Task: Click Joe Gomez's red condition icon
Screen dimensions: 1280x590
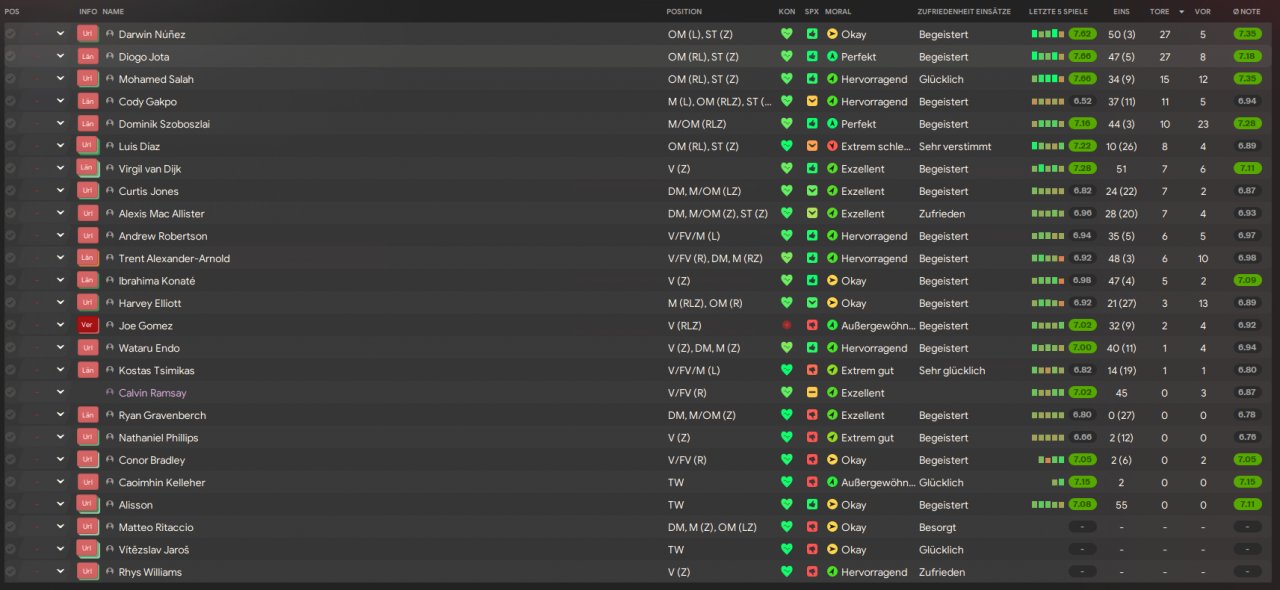Action: [787, 326]
